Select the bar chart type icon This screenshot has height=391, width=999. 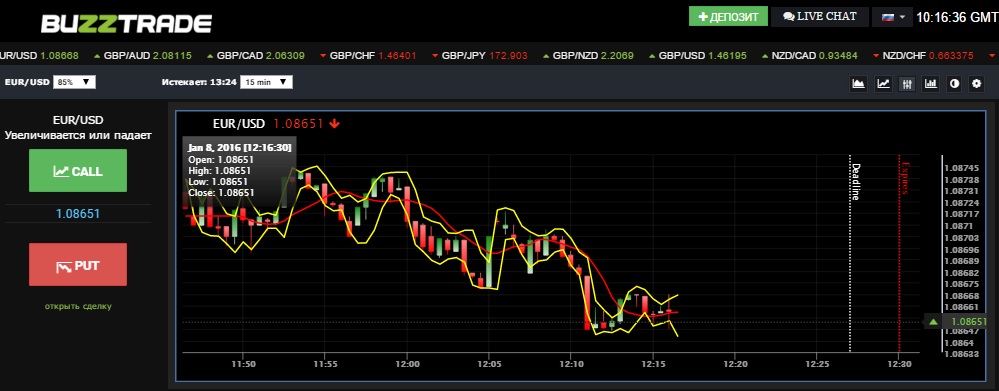(x=931, y=83)
